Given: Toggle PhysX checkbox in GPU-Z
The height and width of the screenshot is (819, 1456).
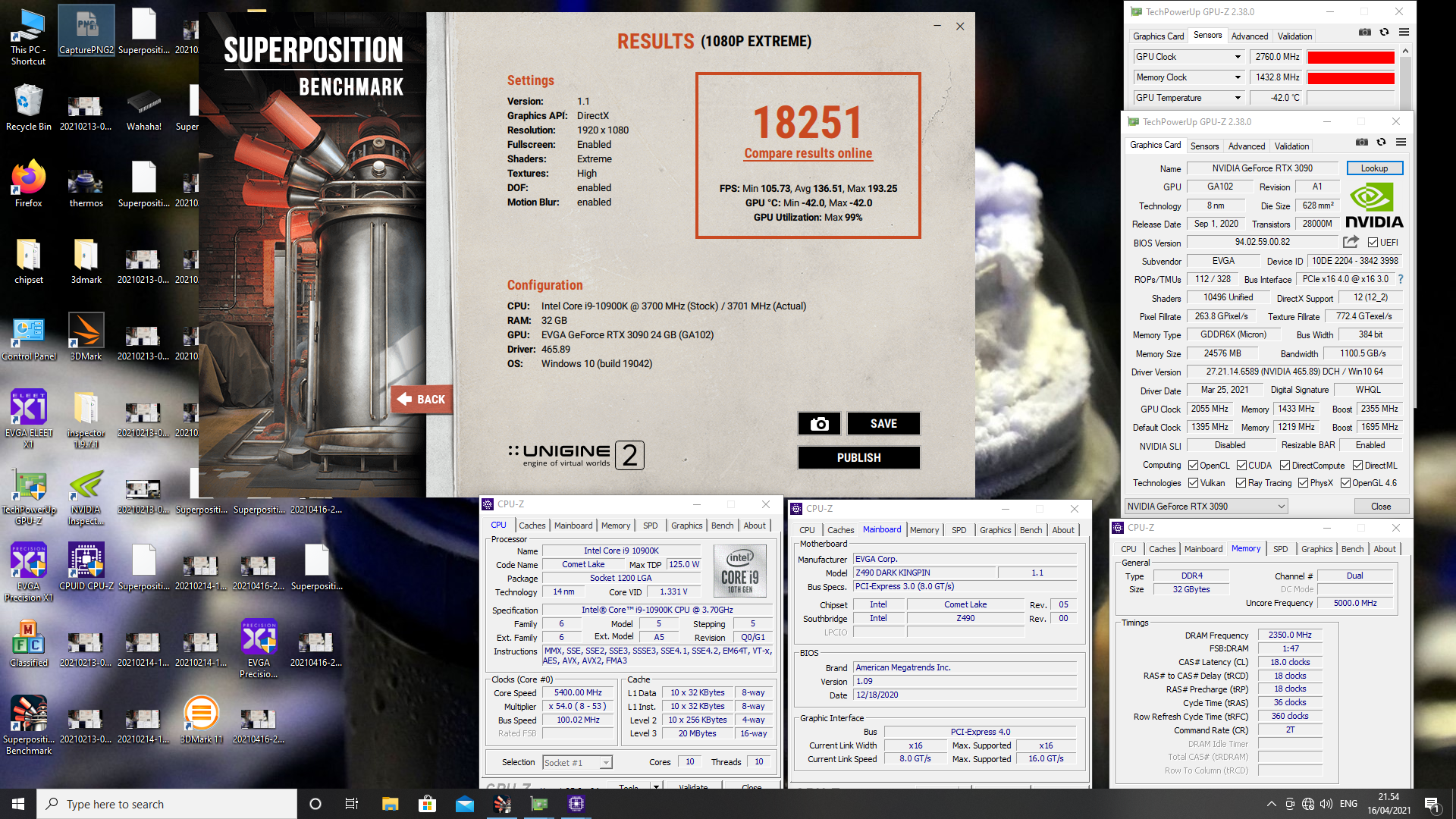Looking at the screenshot, I should pyautogui.click(x=1303, y=483).
